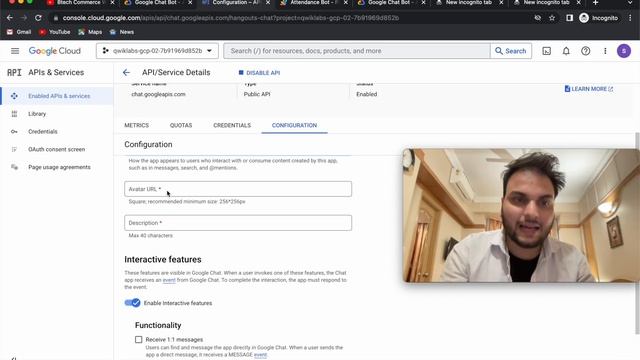Viewport: 640px width, 360px height.
Task: Click the search bar for resources and docs
Action: coord(357,51)
